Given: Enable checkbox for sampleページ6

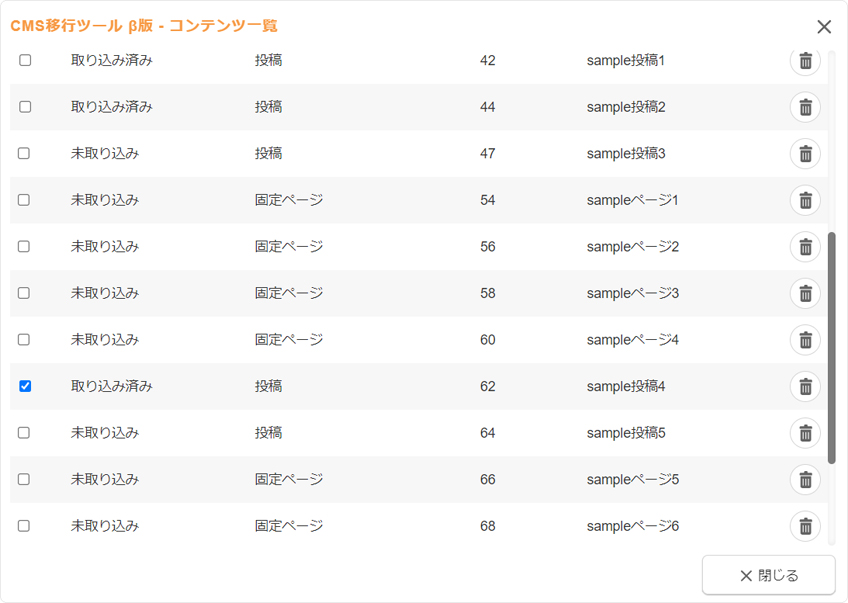Looking at the screenshot, I should [25, 526].
